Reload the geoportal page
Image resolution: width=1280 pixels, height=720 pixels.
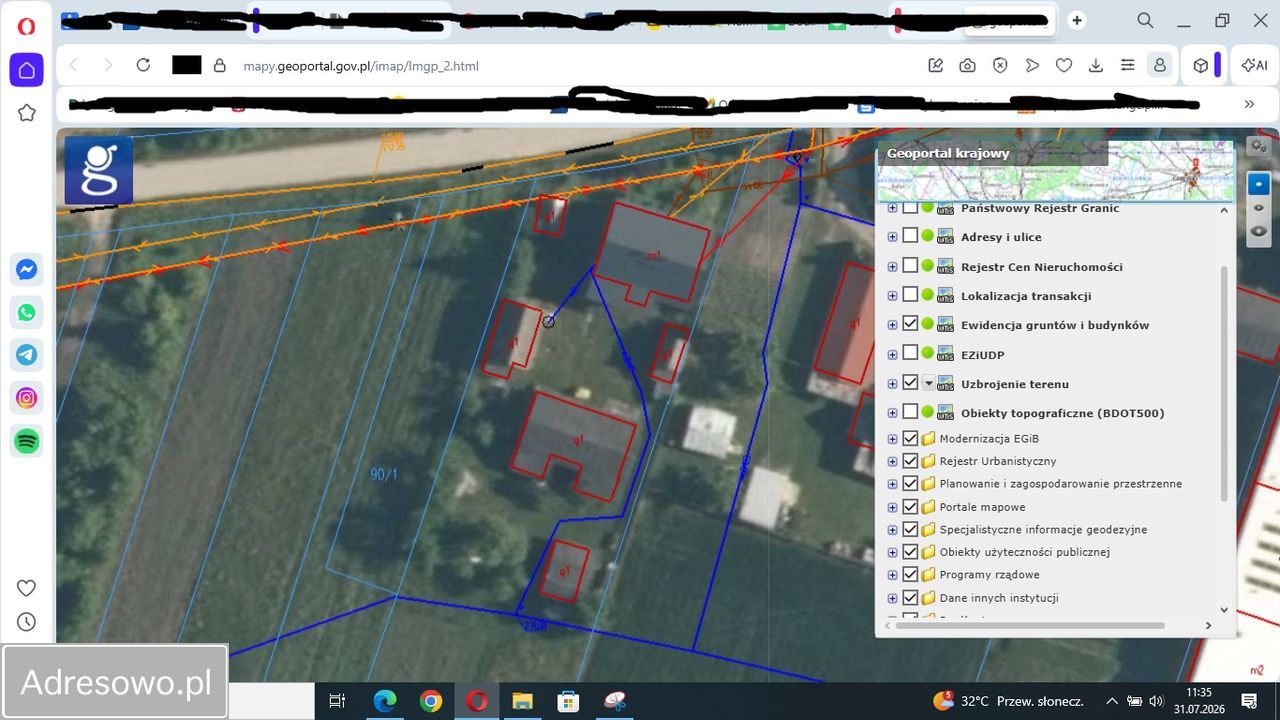click(143, 65)
